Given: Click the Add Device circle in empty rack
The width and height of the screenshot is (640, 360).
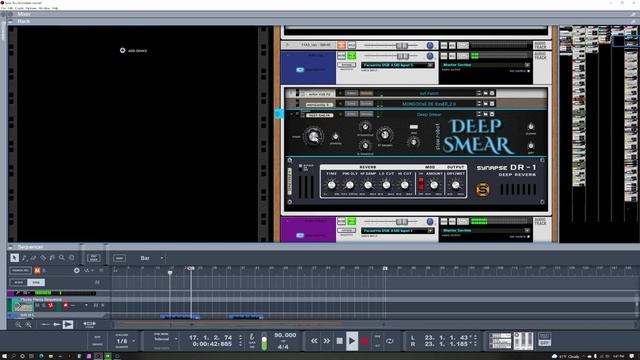Looking at the screenshot, I should point(122,50).
